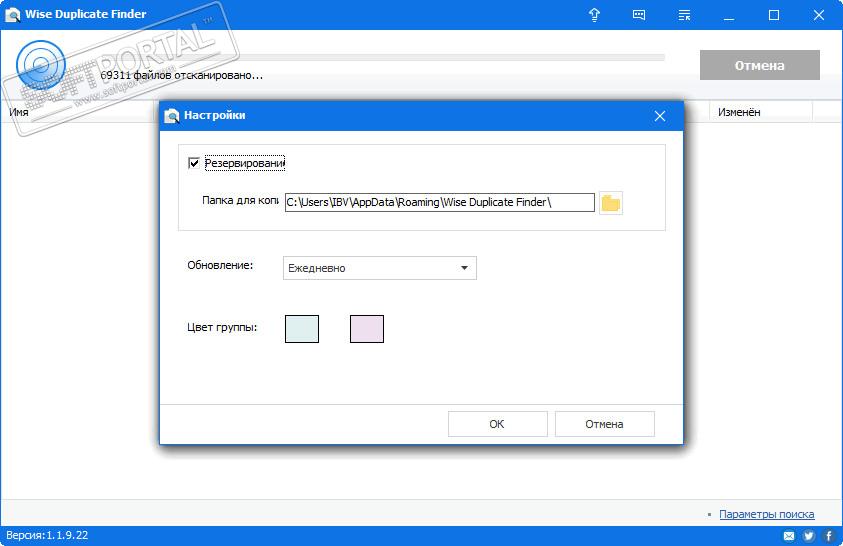The height and width of the screenshot is (546, 843).
Task: Open the Параметры поиска link
Action: [x=767, y=514]
